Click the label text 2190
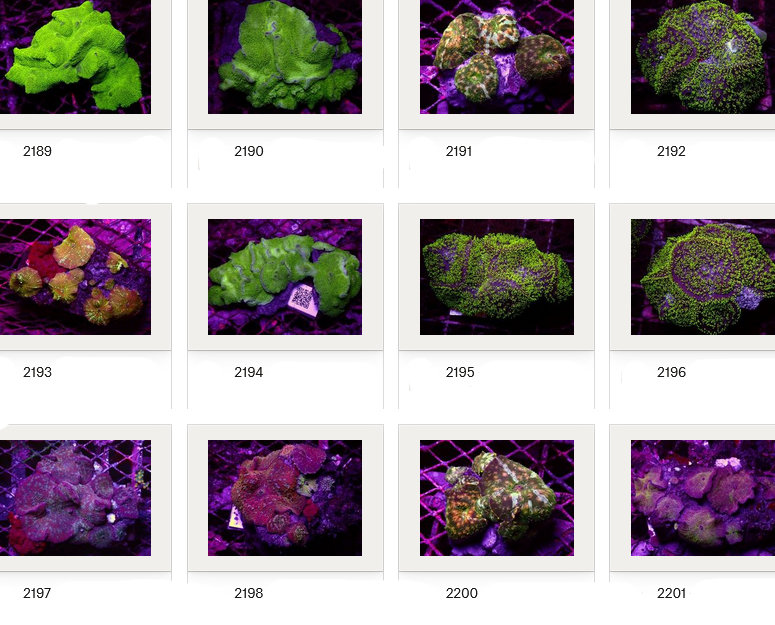 (x=249, y=151)
